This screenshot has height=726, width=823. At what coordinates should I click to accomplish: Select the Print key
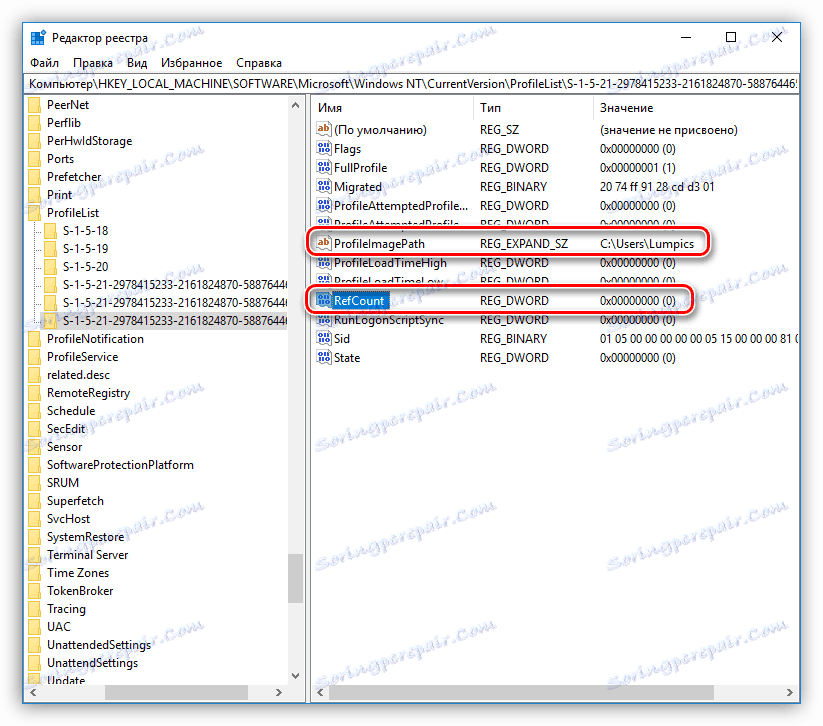[x=59, y=195]
